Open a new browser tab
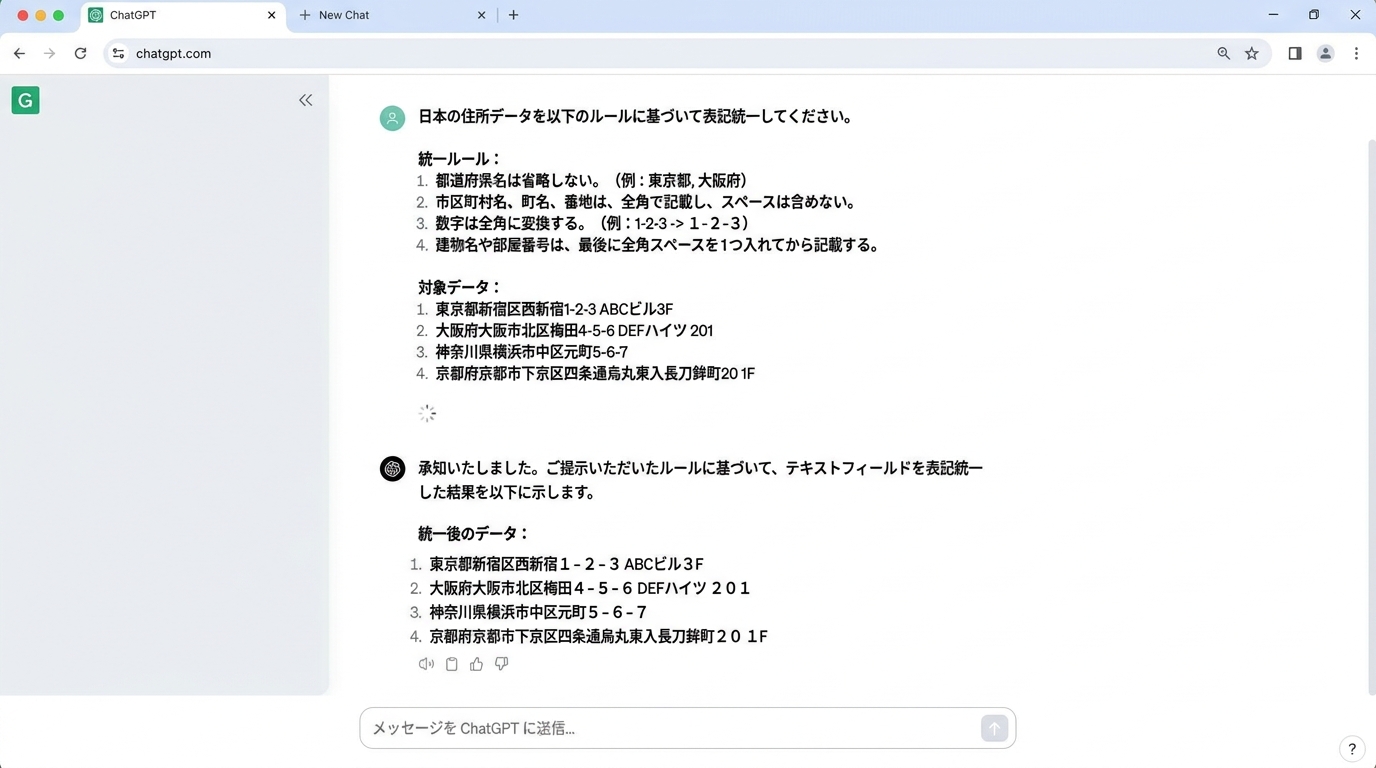 point(513,15)
